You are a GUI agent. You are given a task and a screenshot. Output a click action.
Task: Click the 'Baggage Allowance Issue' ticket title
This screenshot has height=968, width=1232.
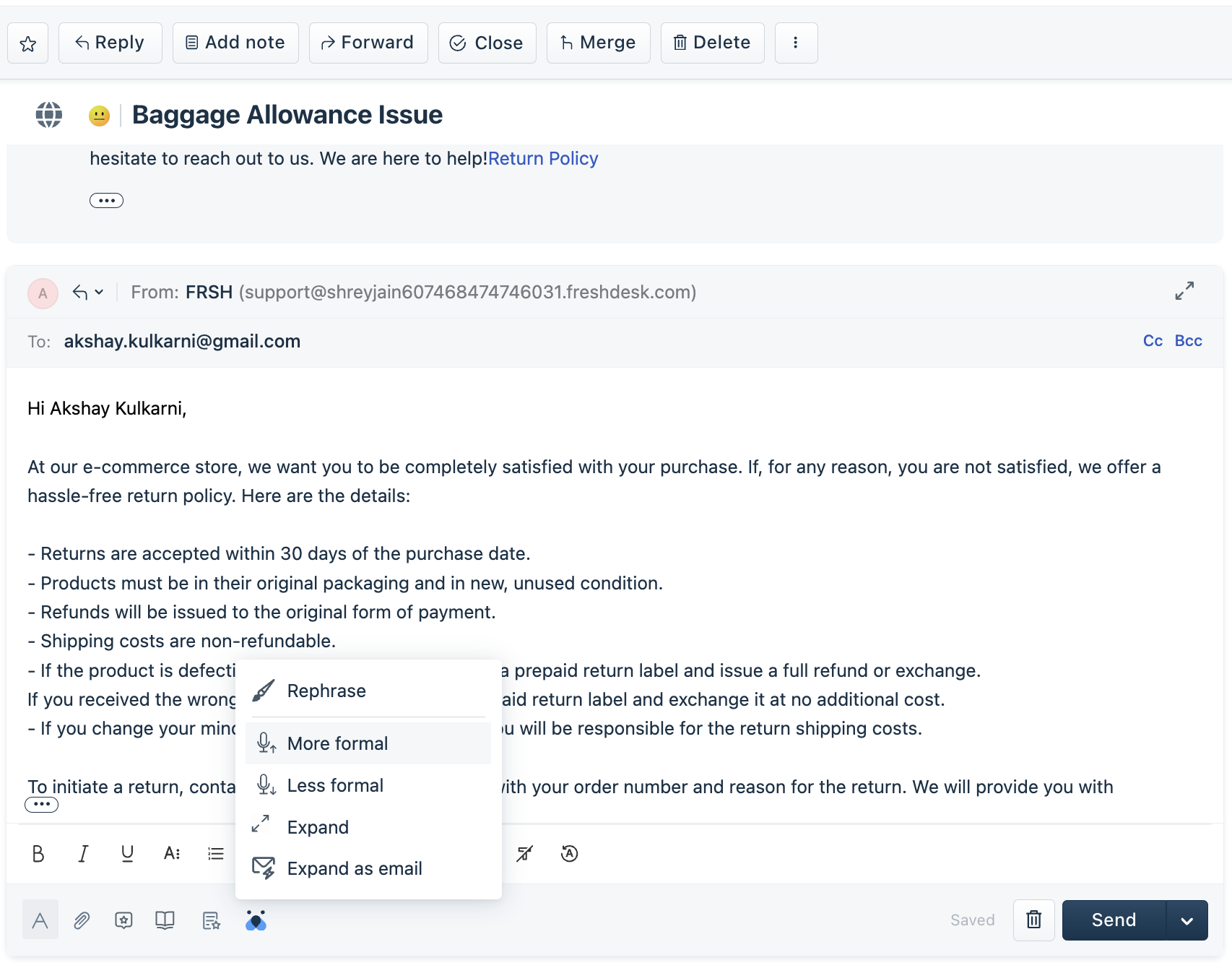[287, 115]
